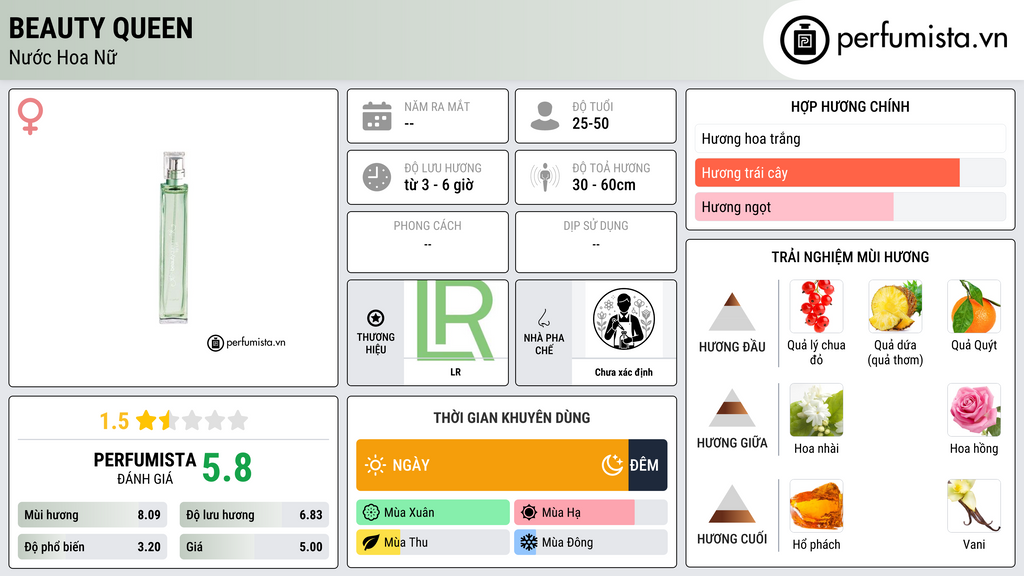Viewport: 1024px width, 576px height.
Task: Click the Perfumista đánh giá label
Action: 145,468
